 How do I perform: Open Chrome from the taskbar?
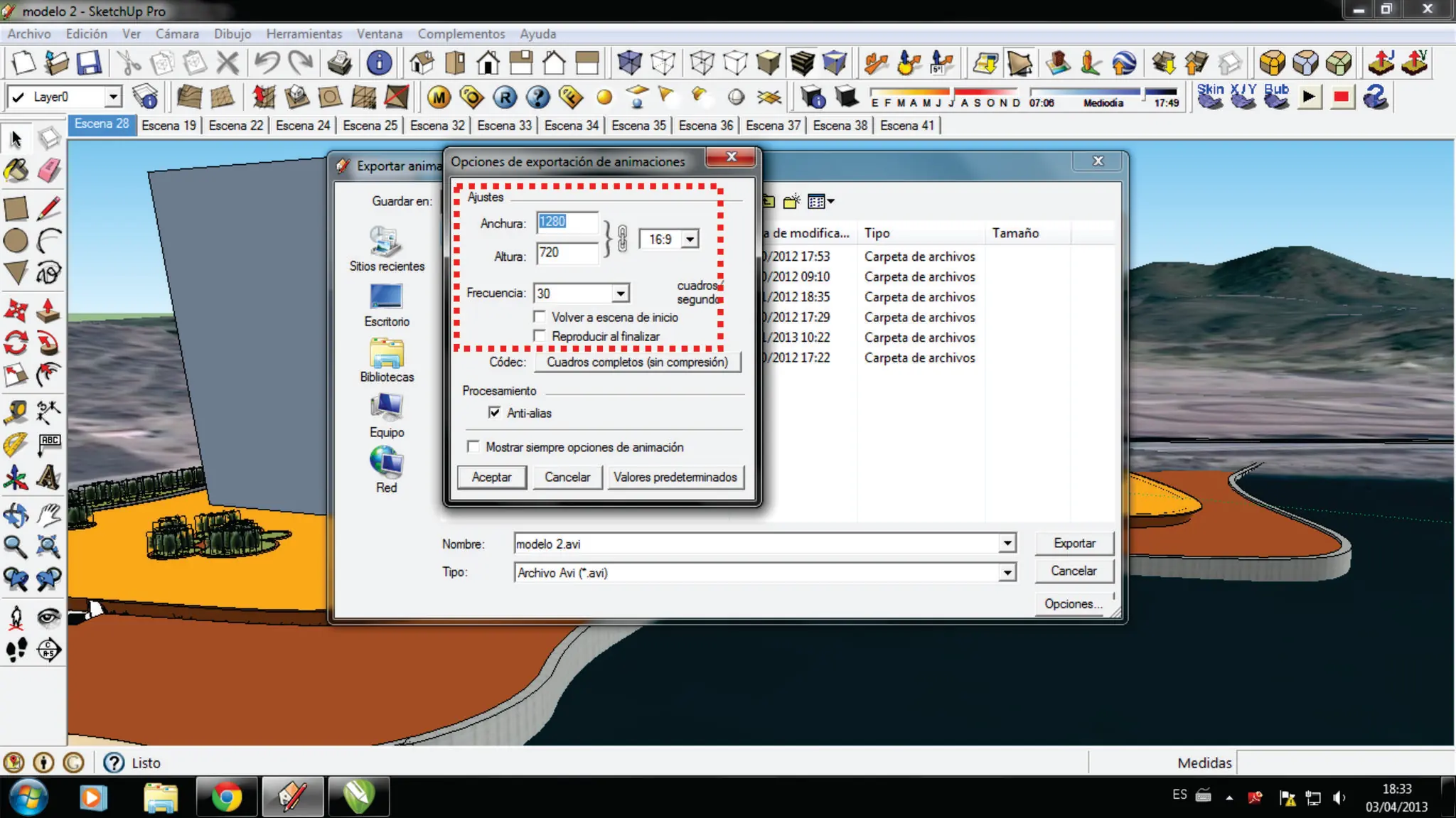click(227, 797)
